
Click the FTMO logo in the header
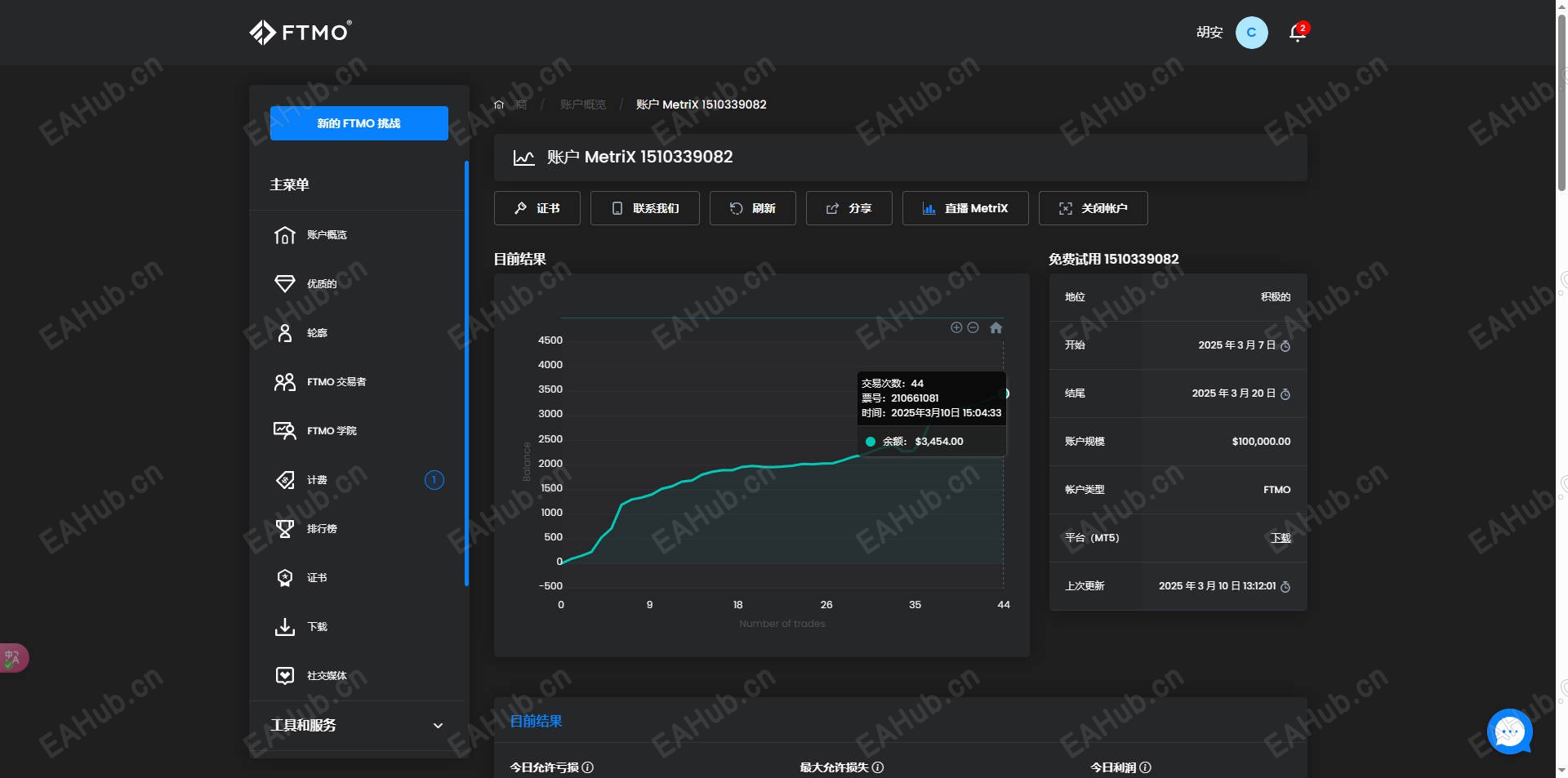[301, 32]
